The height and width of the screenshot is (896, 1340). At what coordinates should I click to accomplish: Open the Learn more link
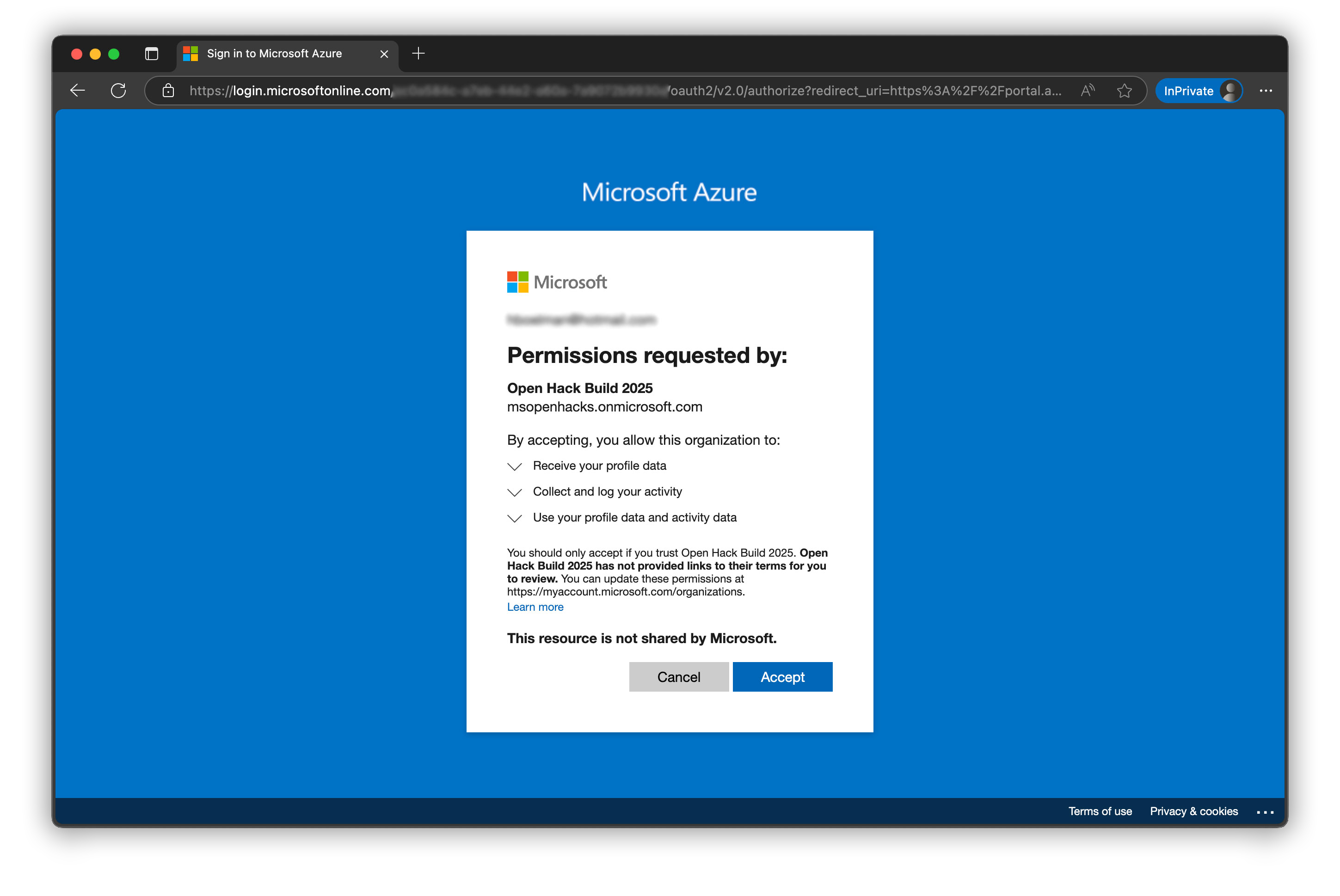(535, 607)
